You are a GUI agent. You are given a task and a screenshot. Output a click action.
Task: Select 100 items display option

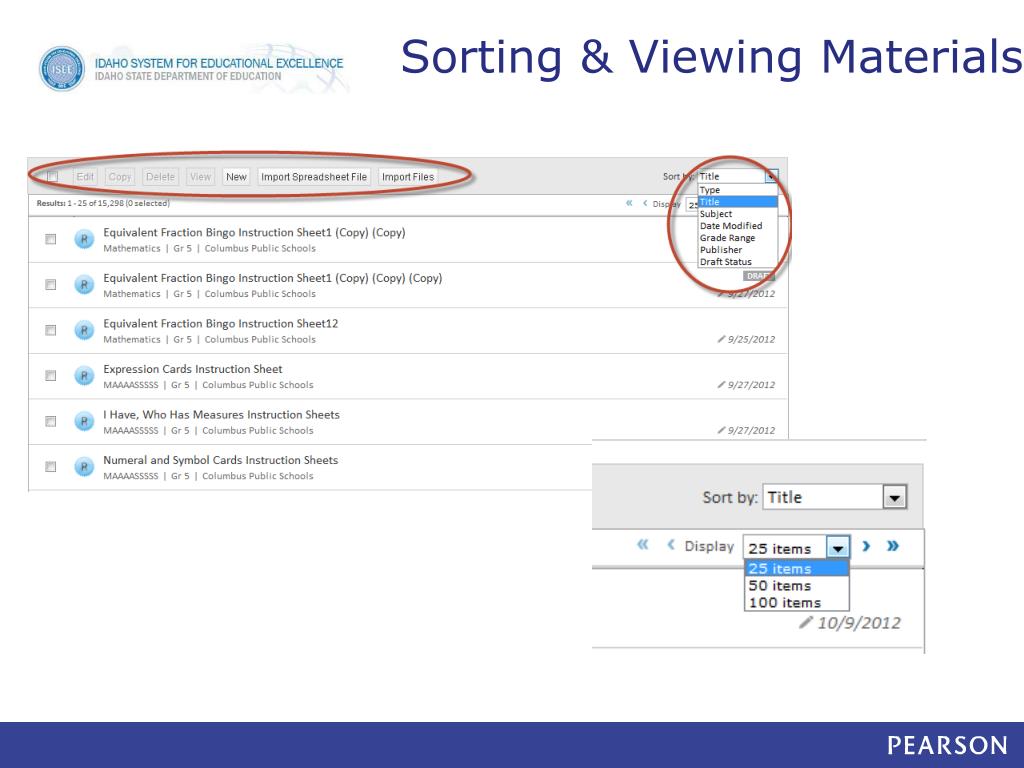click(796, 603)
